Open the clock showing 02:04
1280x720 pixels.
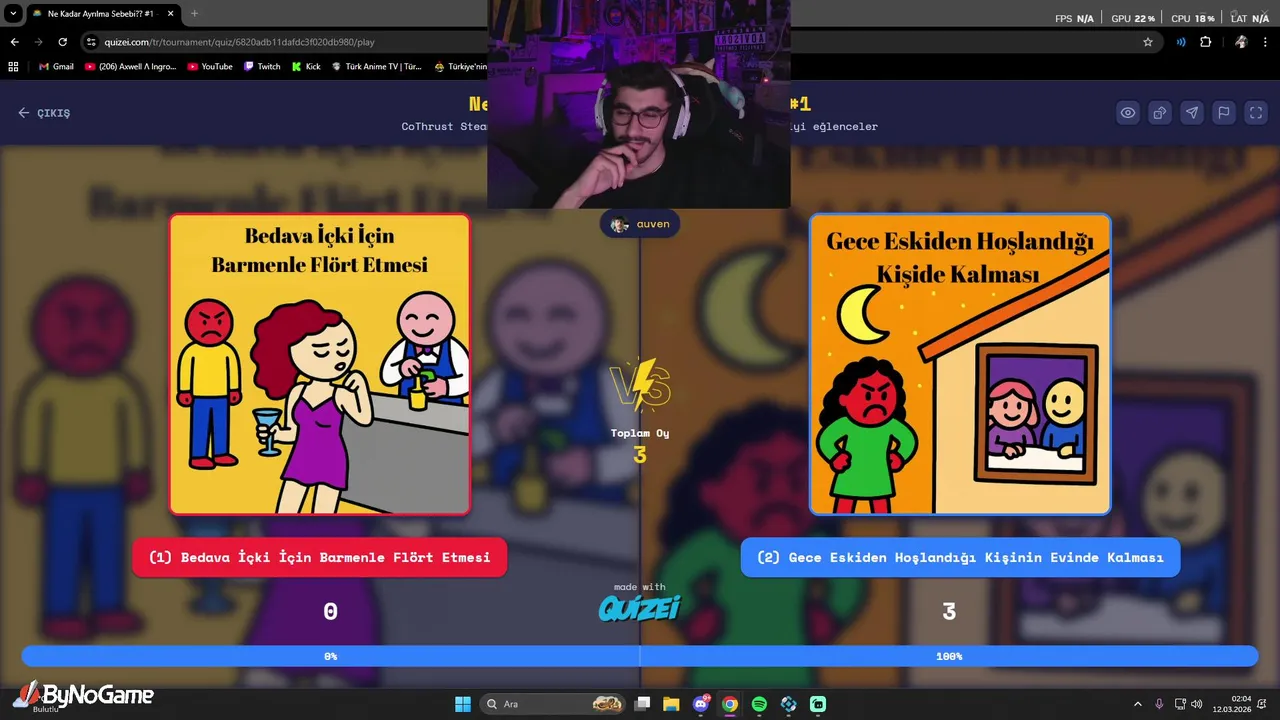pos(1232,704)
